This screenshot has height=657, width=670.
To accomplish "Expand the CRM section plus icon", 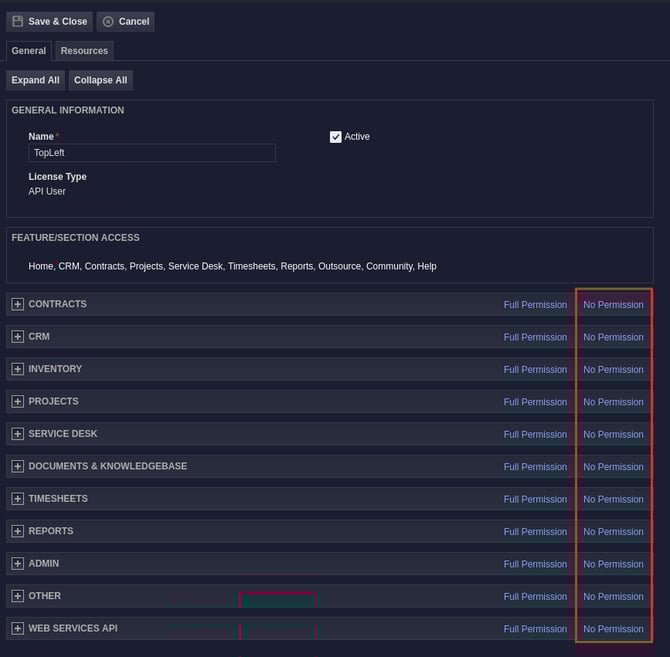I will [18, 337].
